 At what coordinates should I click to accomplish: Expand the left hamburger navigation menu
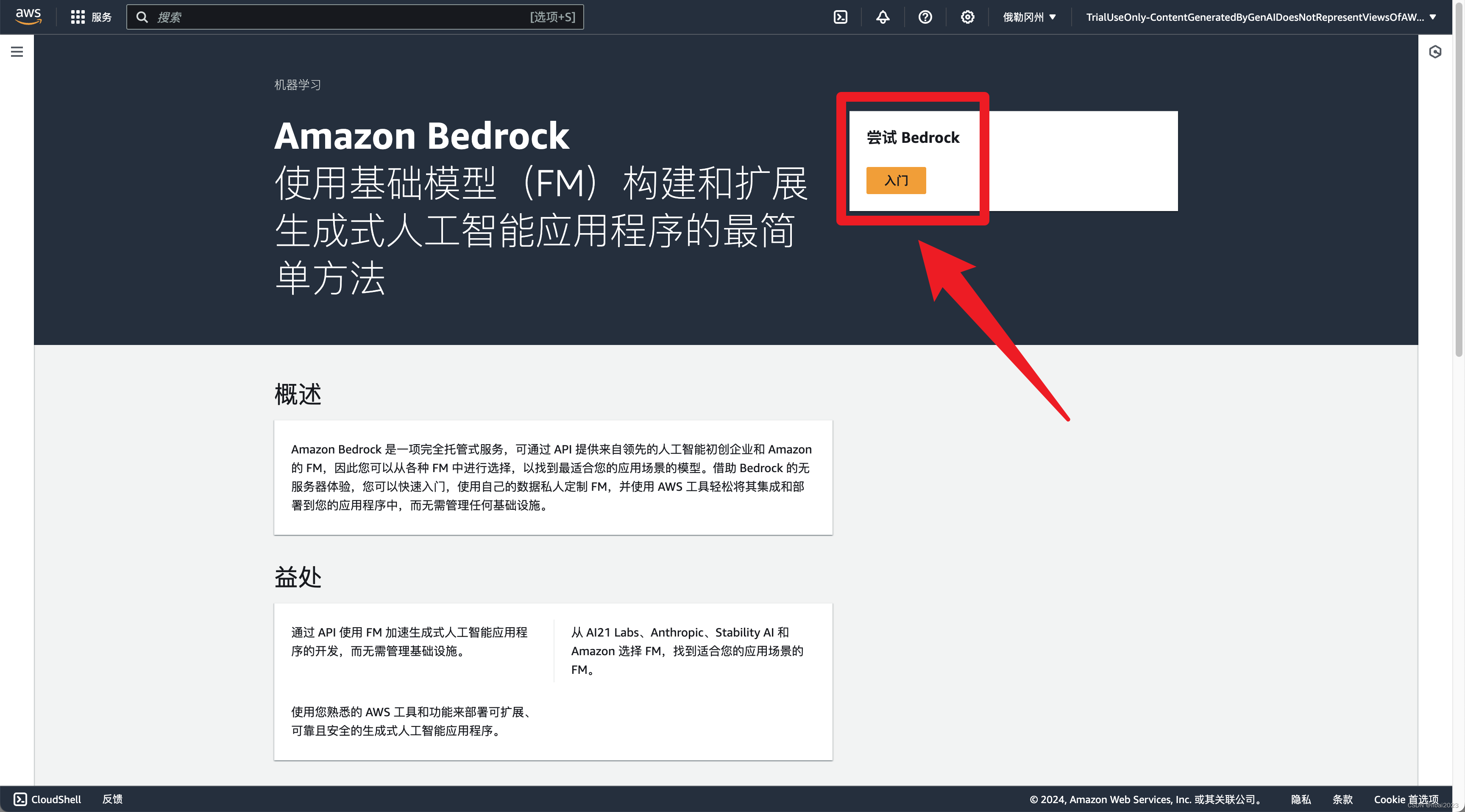pos(17,52)
